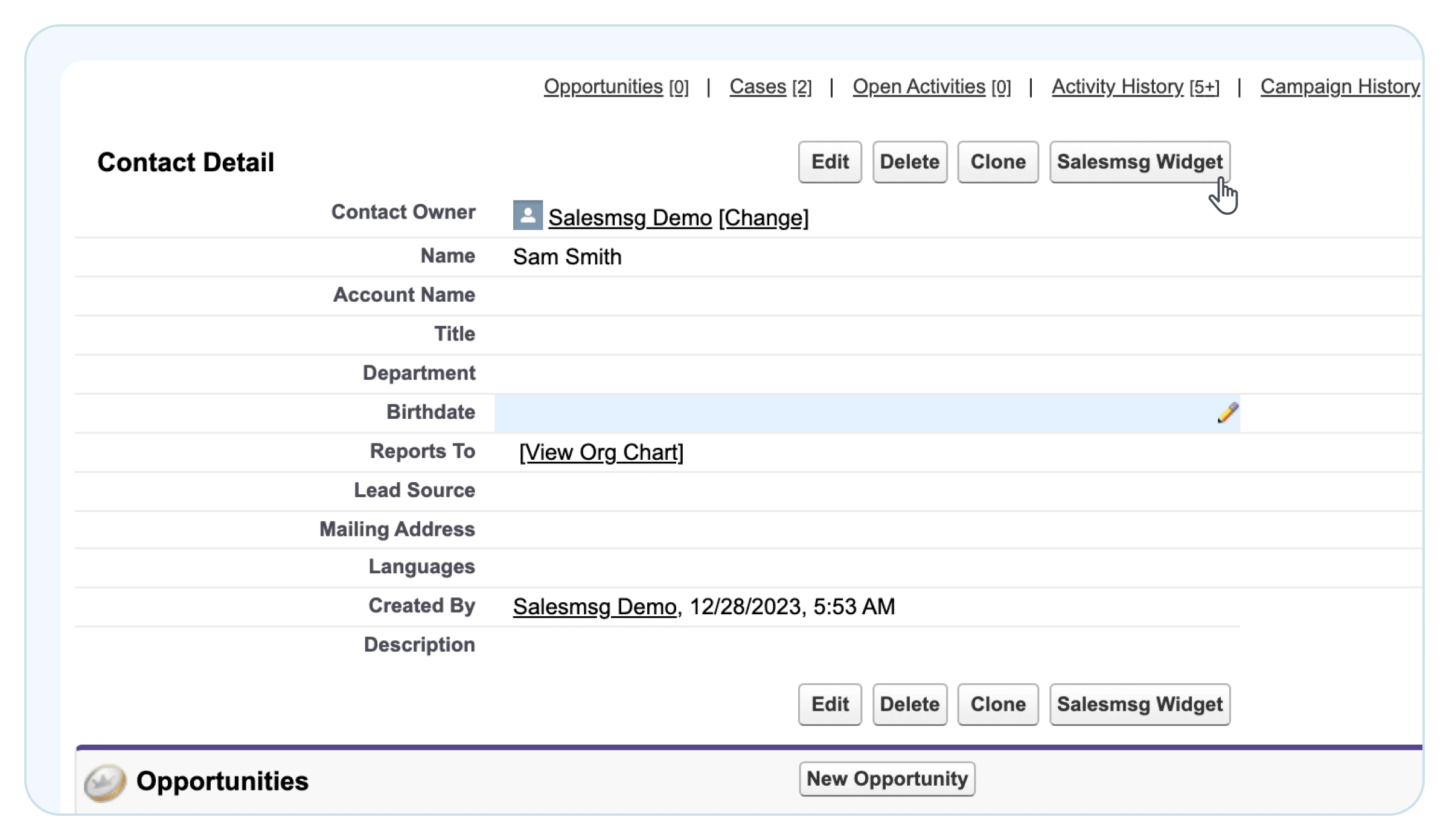This screenshot has height=840, width=1449.
Task: Open Salesmsg Demo contact owner link
Action: tap(630, 217)
